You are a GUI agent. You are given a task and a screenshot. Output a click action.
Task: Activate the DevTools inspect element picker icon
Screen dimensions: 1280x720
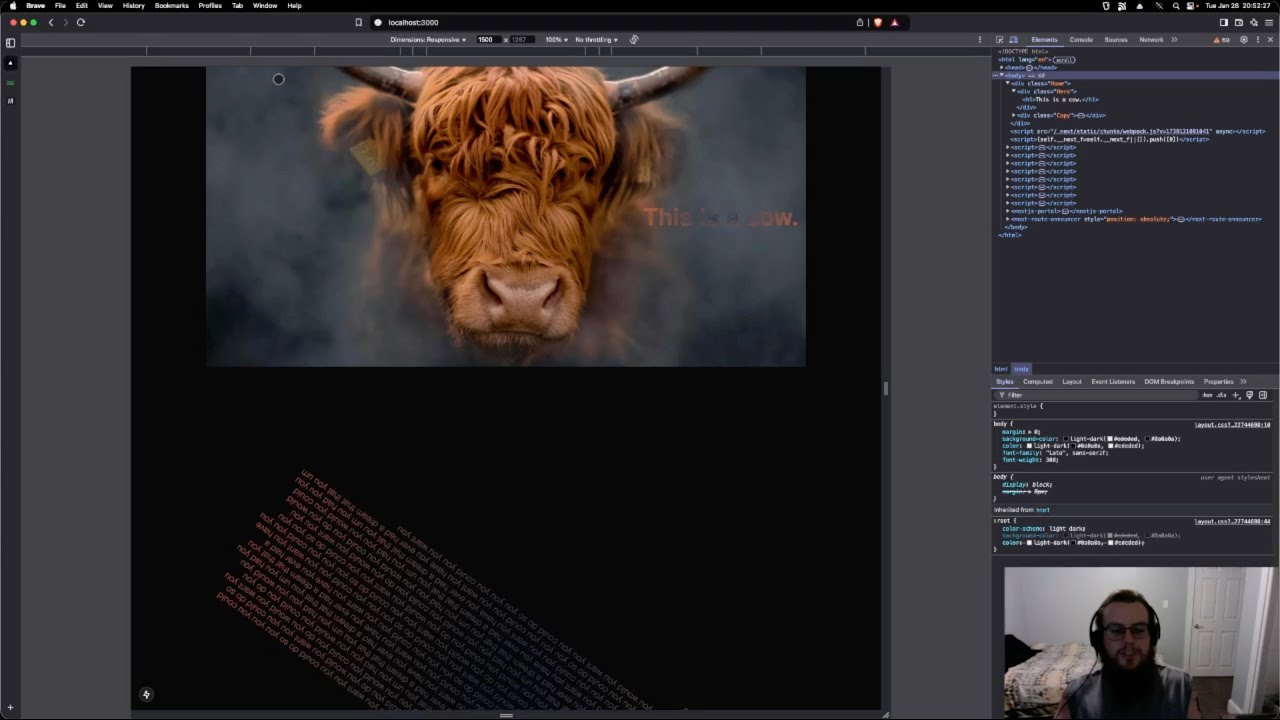999,39
